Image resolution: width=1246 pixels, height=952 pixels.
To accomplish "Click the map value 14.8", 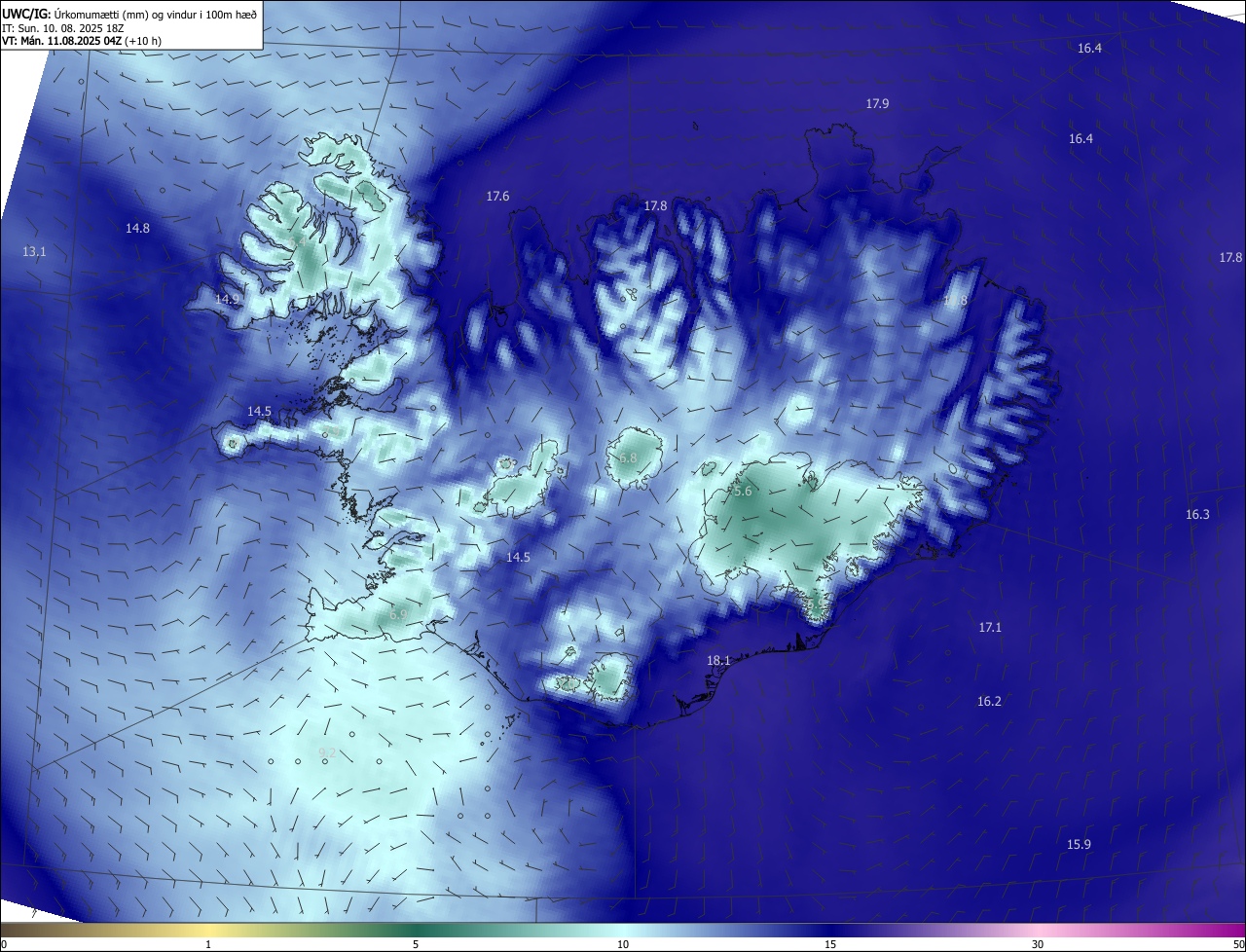I will 137,229.
